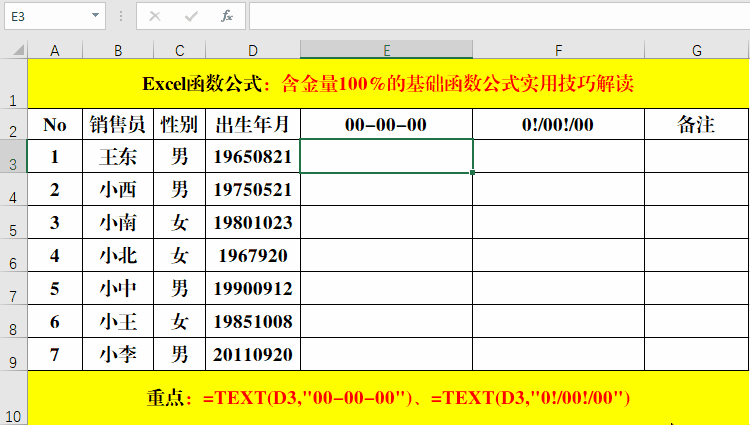
Task: Select row 2 header
Action: (x=13, y=124)
